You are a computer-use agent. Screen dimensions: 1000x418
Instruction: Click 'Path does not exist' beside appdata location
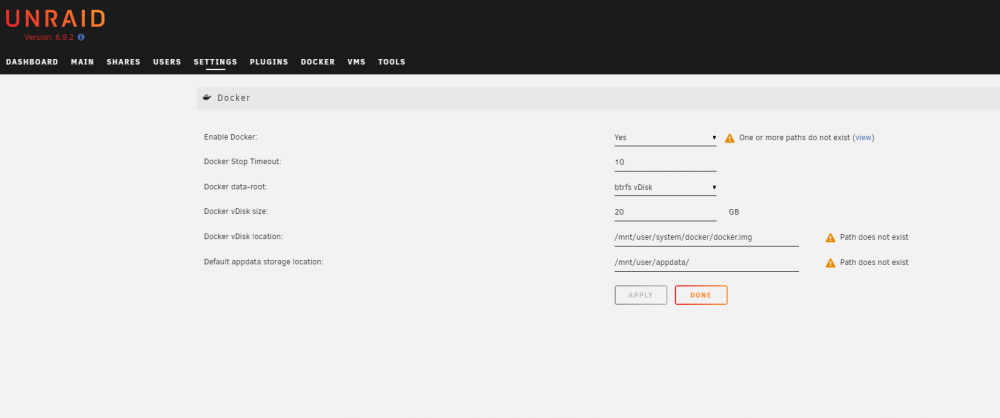[874, 262]
